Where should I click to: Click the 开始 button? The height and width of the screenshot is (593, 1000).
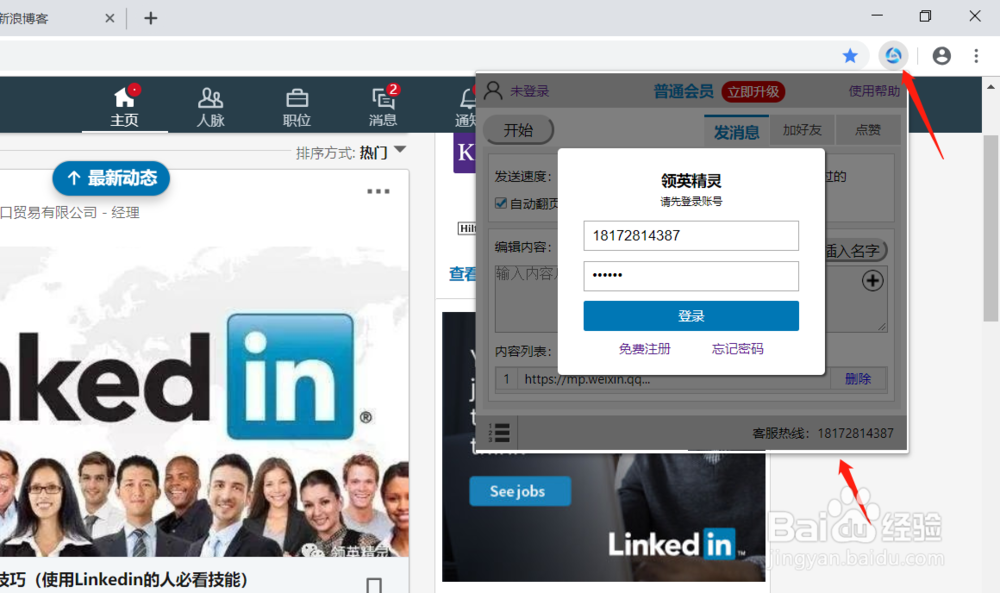click(518, 130)
